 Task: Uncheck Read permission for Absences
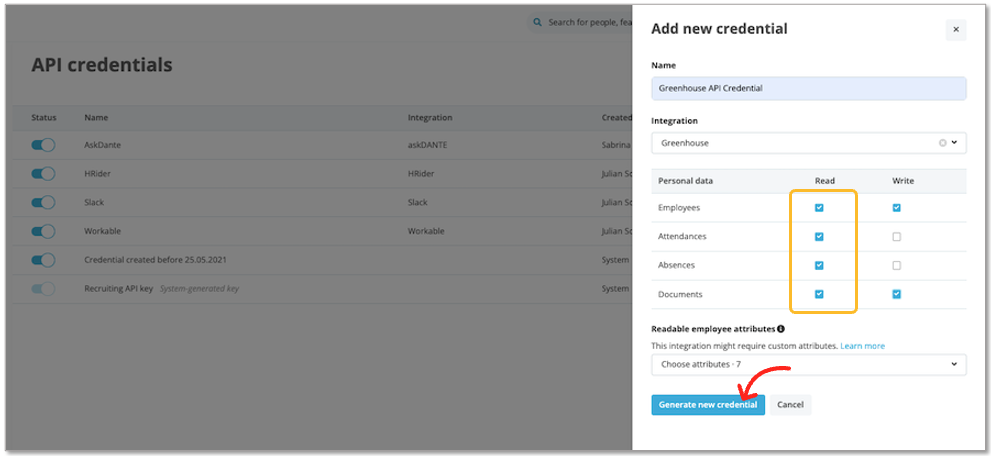click(x=819, y=265)
